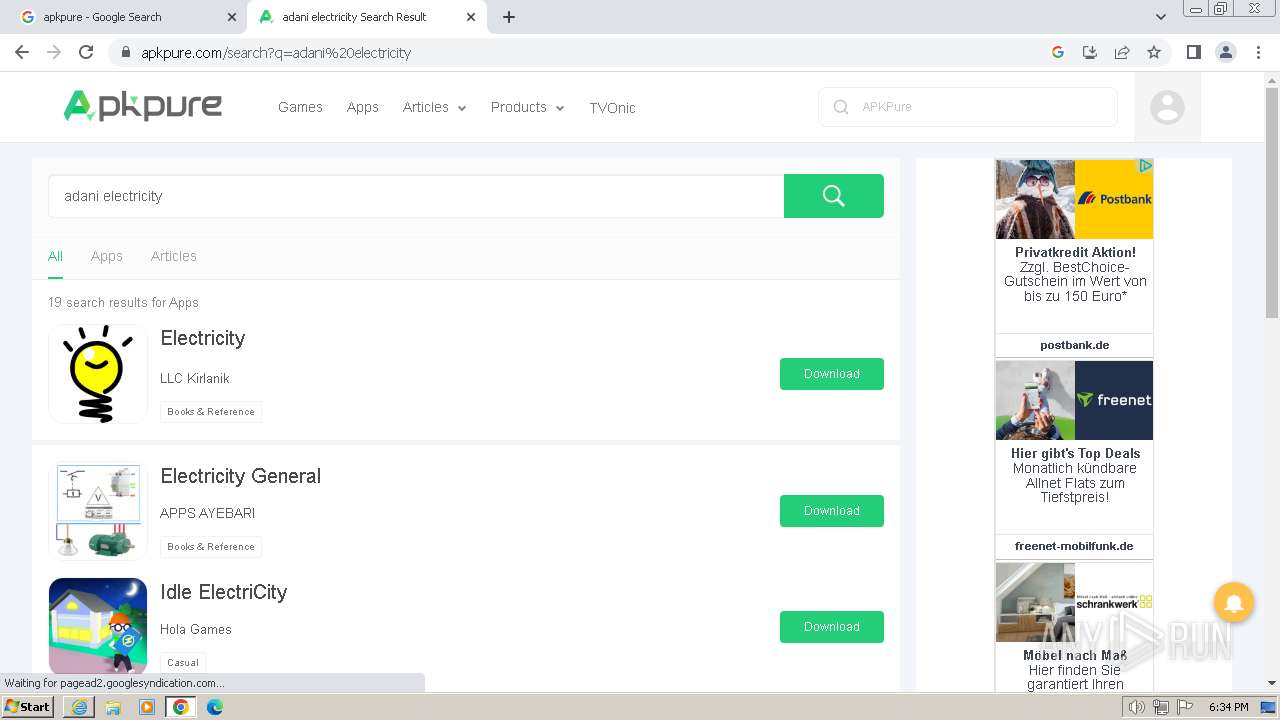Open Idle ElectriCity title link
The image size is (1280, 720).
point(224,592)
